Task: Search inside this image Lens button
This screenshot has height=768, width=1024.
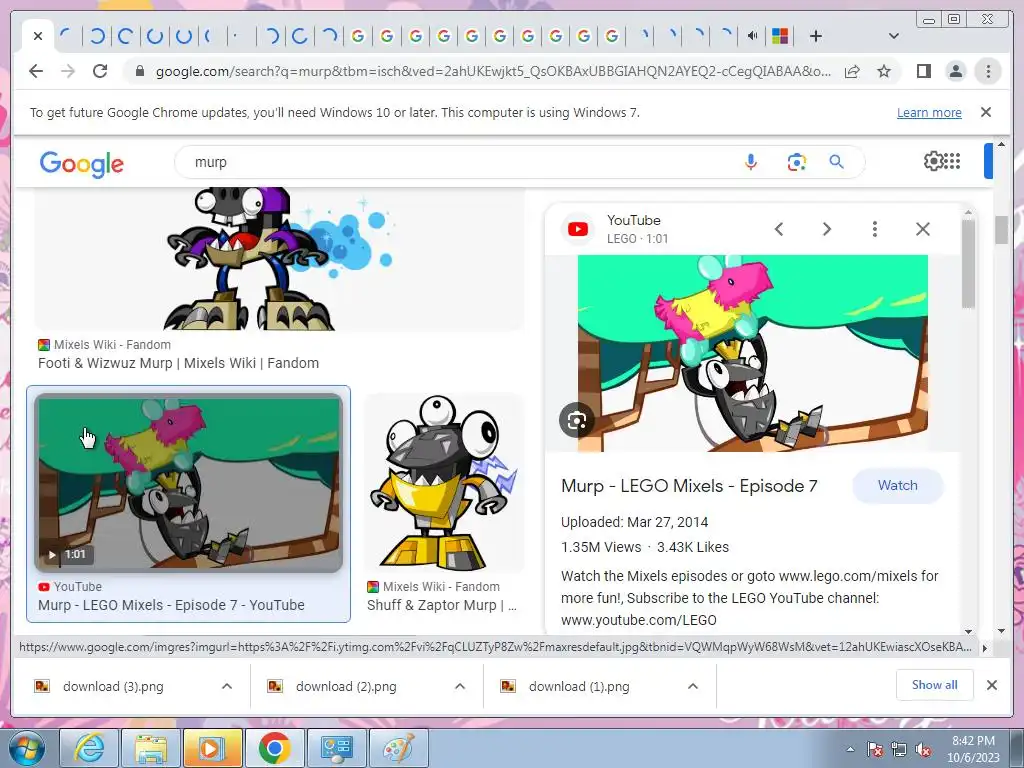Action: click(577, 421)
